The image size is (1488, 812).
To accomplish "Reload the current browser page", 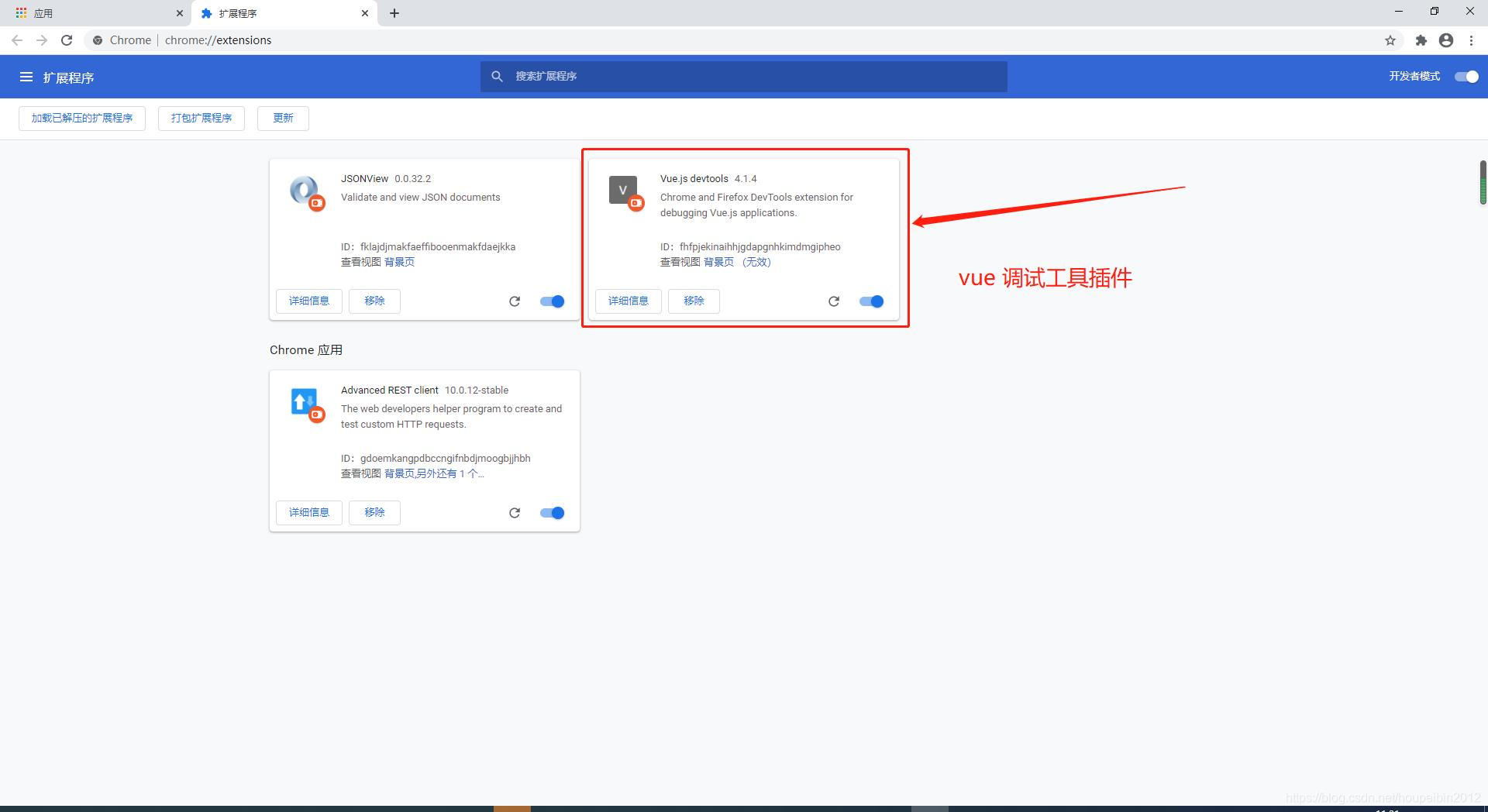I will [x=67, y=40].
